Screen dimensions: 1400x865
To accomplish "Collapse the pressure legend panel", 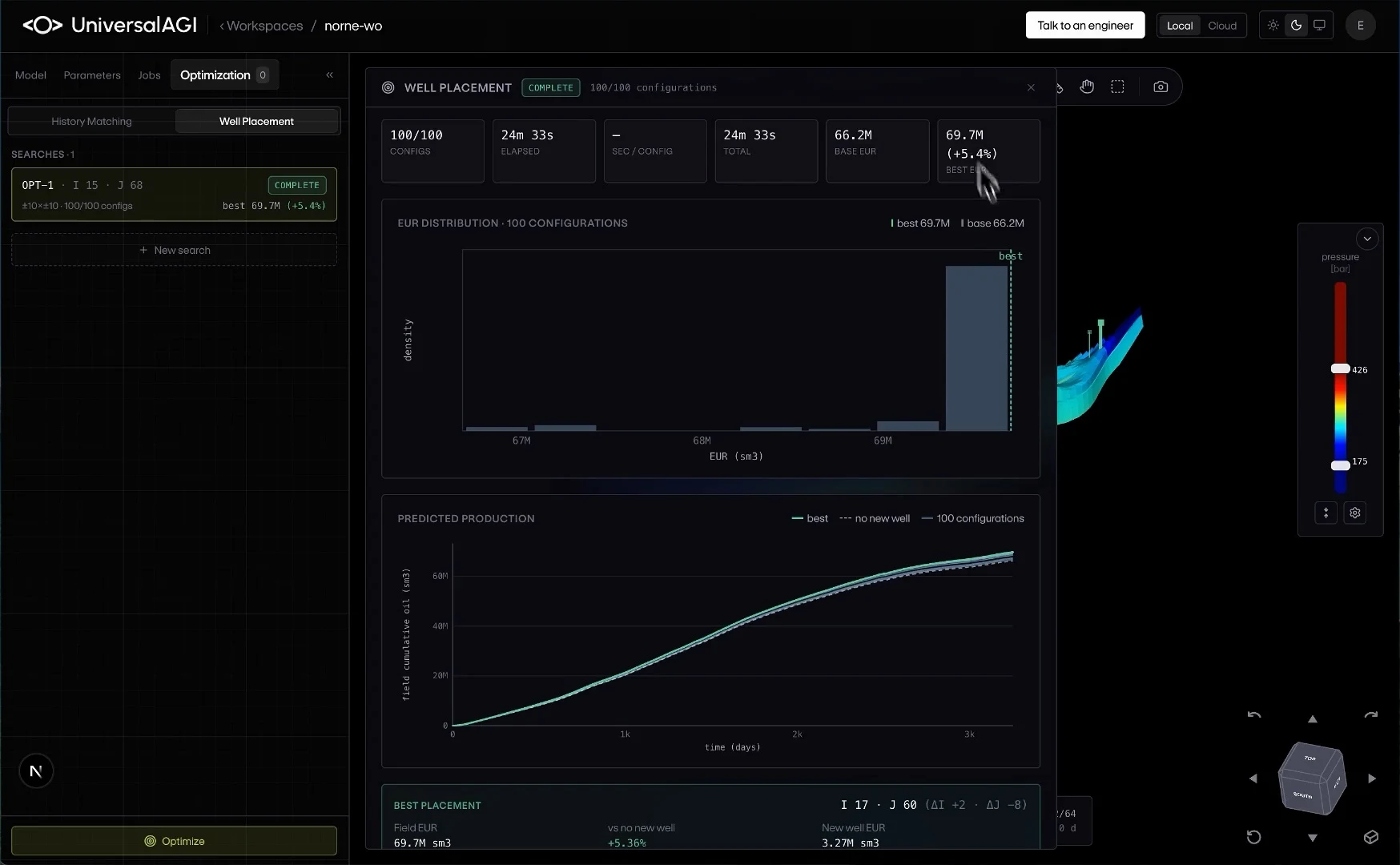I will pos(1367,239).
